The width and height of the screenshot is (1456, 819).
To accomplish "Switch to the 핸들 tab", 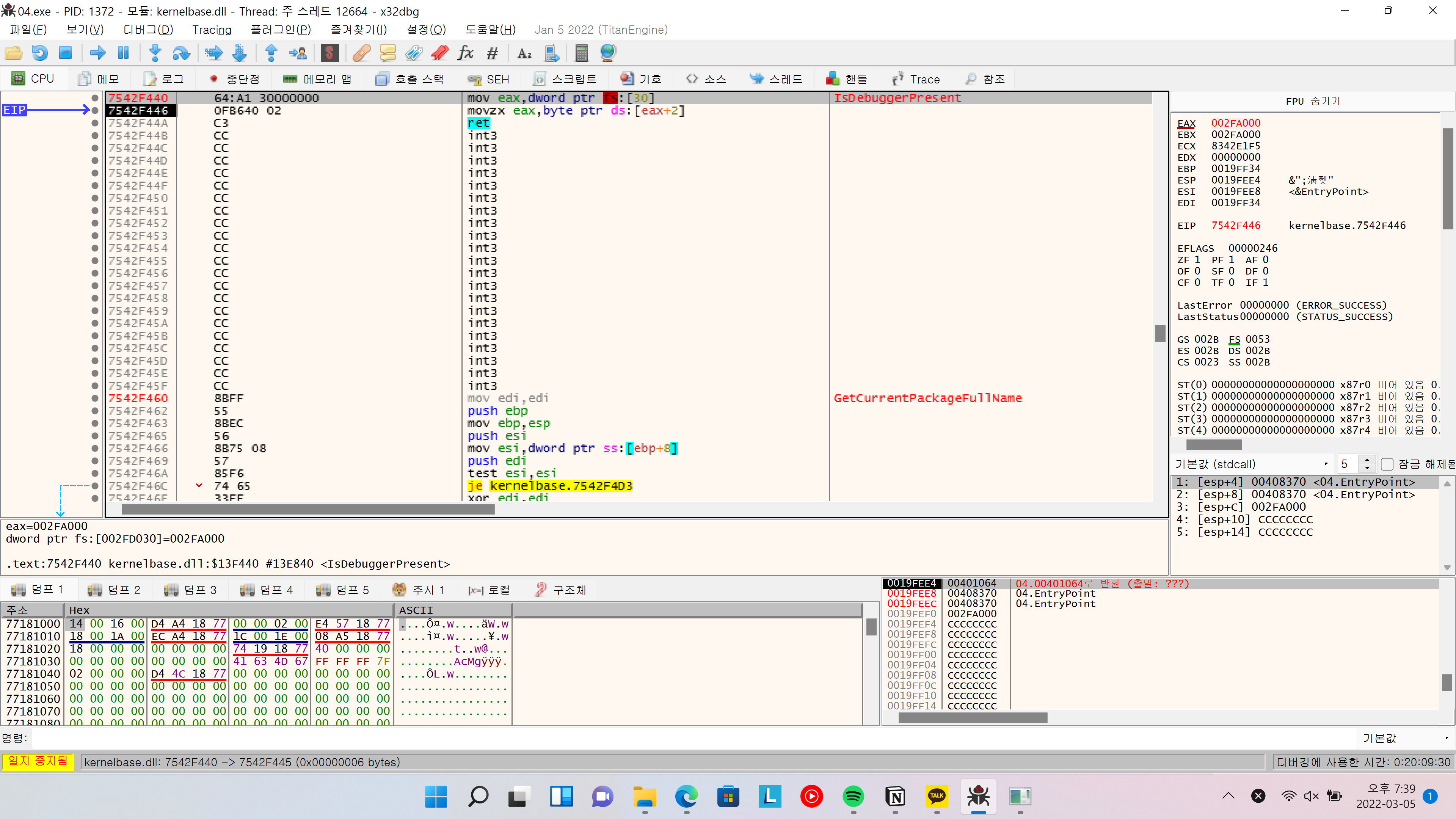I will tap(847, 79).
